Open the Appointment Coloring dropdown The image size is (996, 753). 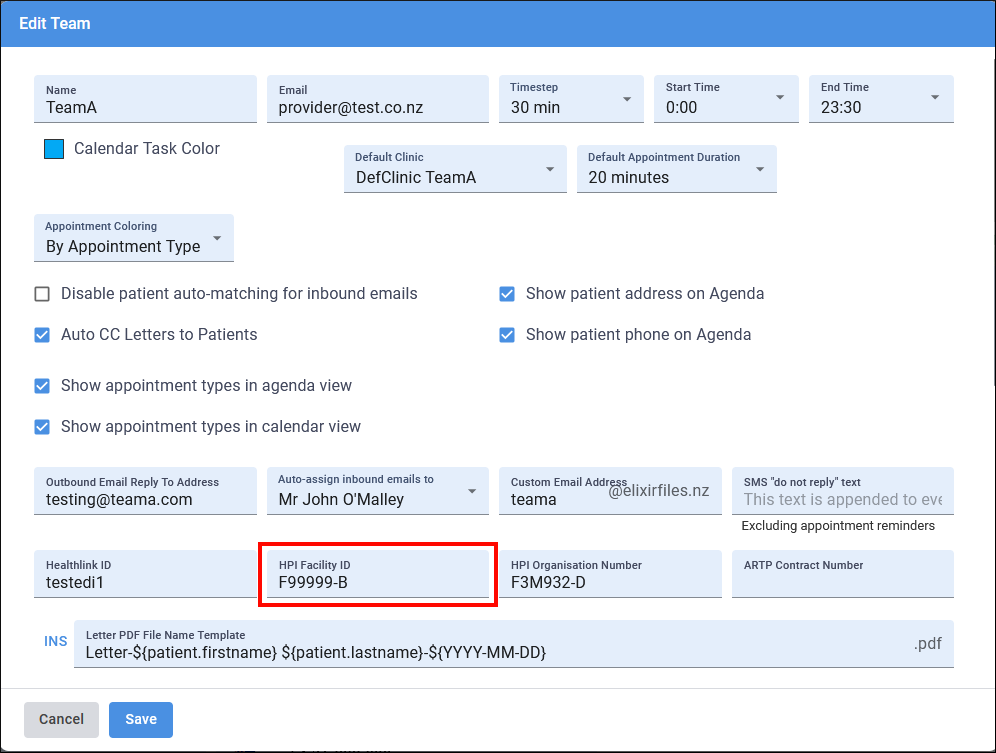point(133,238)
